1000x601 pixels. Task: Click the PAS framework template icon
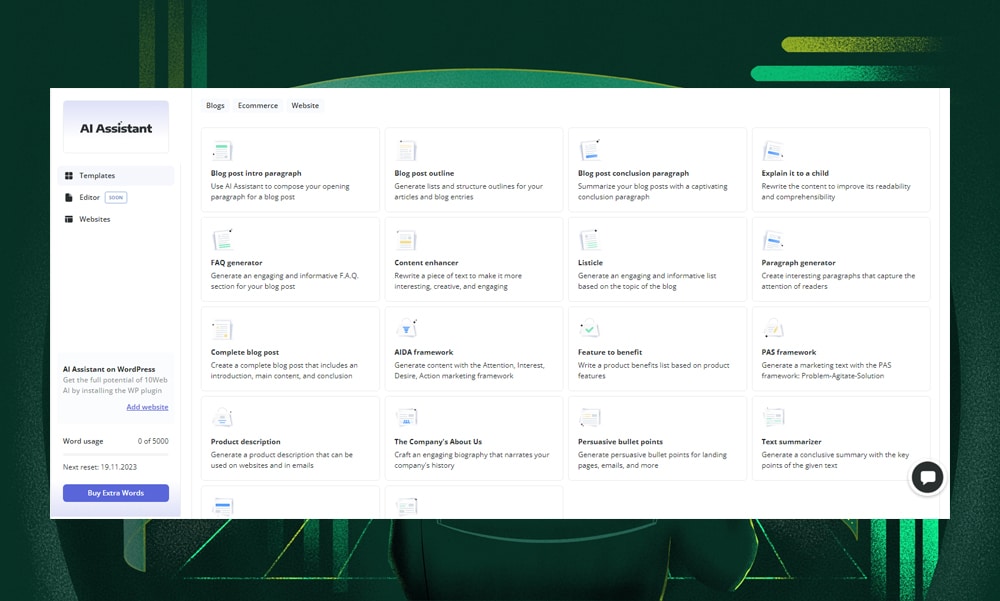773,329
